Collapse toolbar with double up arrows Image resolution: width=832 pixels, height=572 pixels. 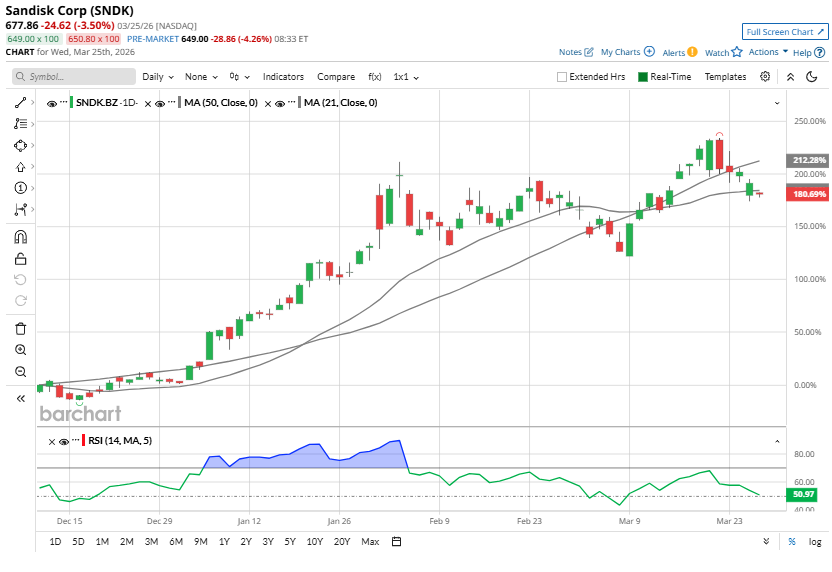tap(790, 77)
